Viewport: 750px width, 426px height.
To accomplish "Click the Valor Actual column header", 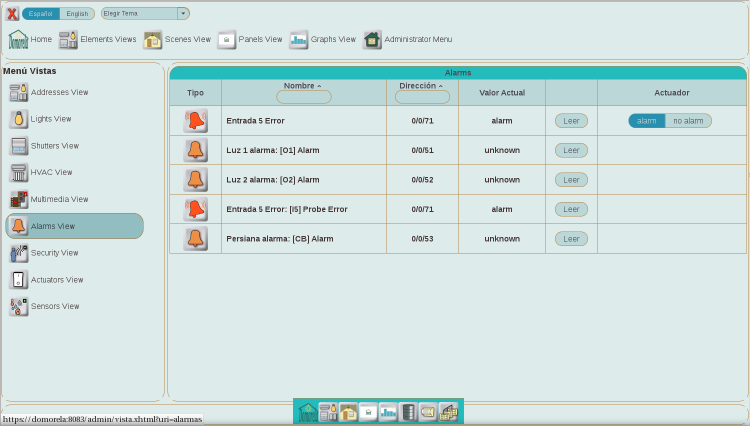I will pyautogui.click(x=502, y=93).
